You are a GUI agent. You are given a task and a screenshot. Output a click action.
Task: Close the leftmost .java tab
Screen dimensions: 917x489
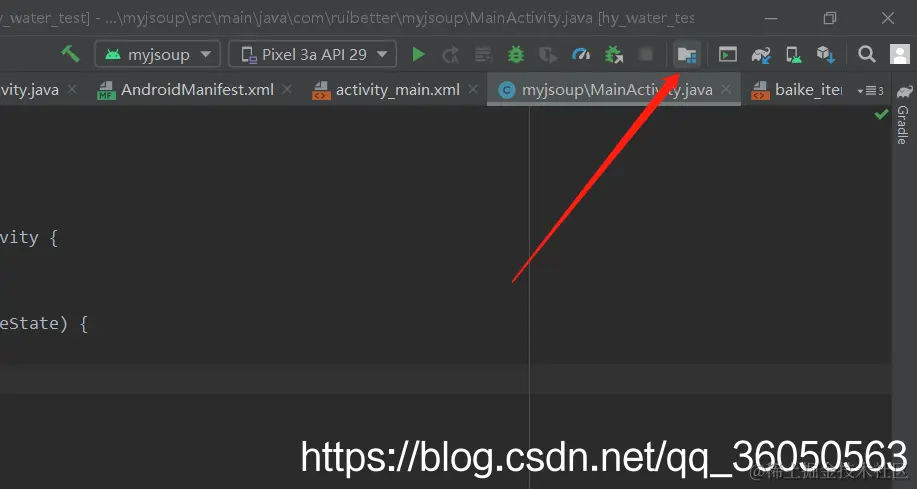(72, 89)
